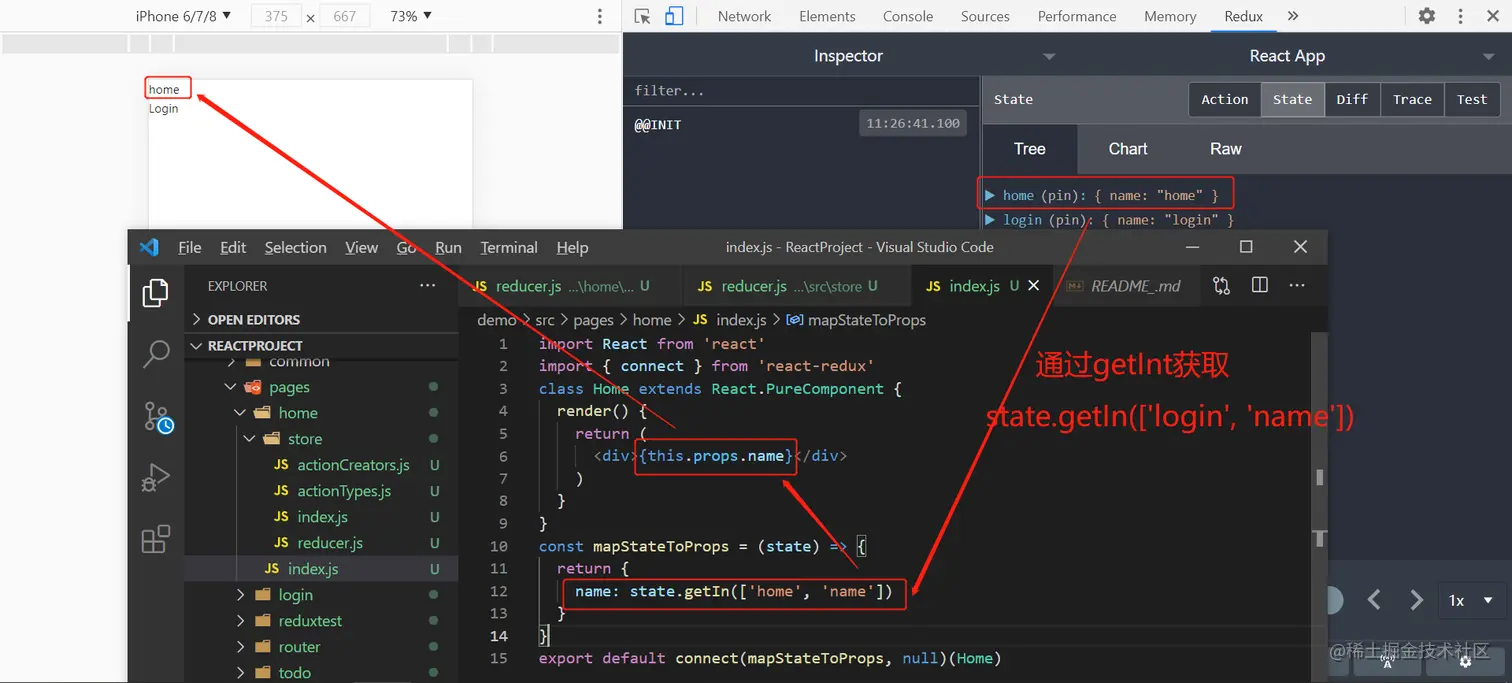This screenshot has height=683, width=1512.
Task: Open actionCreators.js in the explorer
Action: (353, 465)
